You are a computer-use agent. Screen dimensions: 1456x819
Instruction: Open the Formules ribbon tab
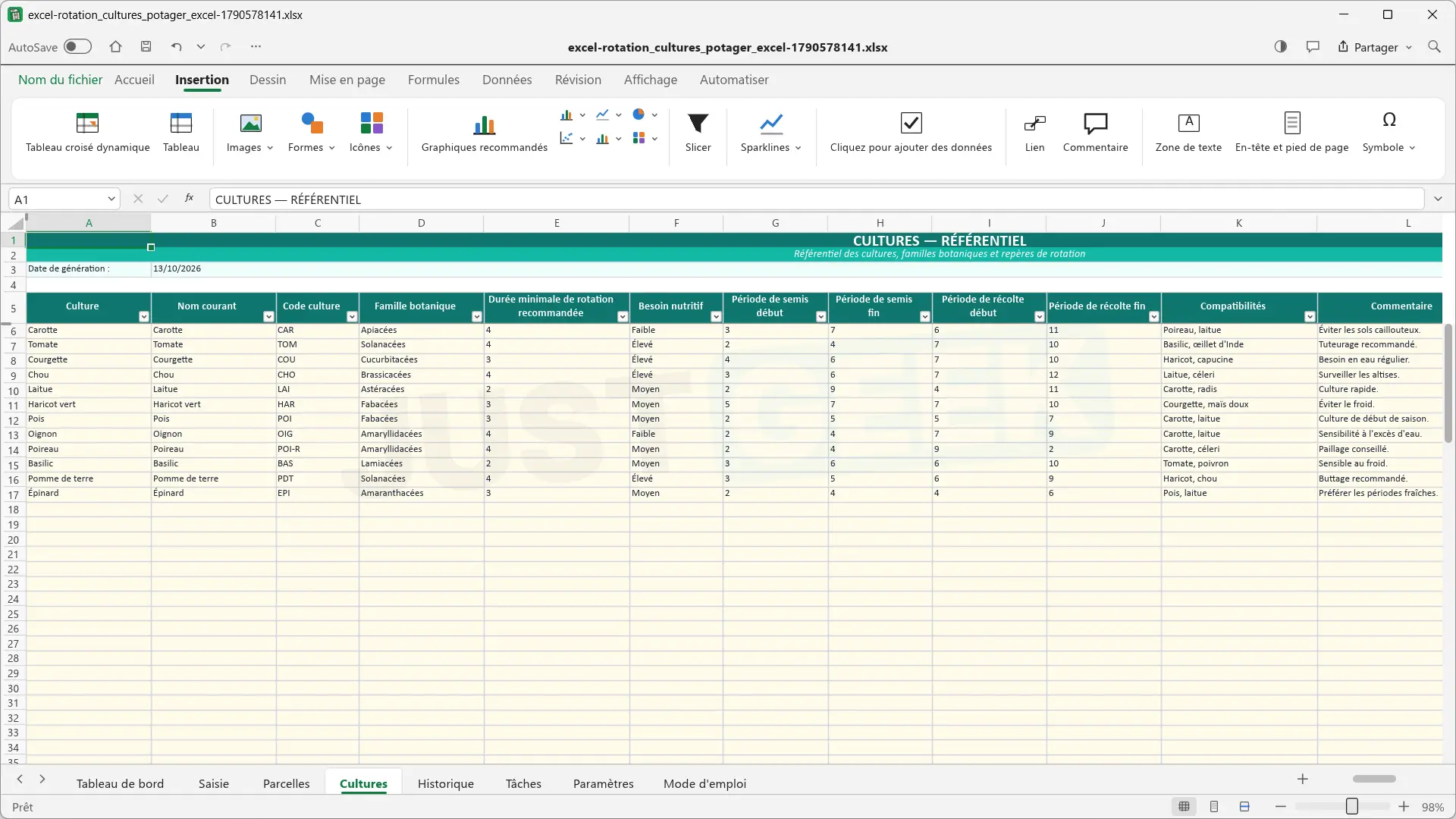433,80
